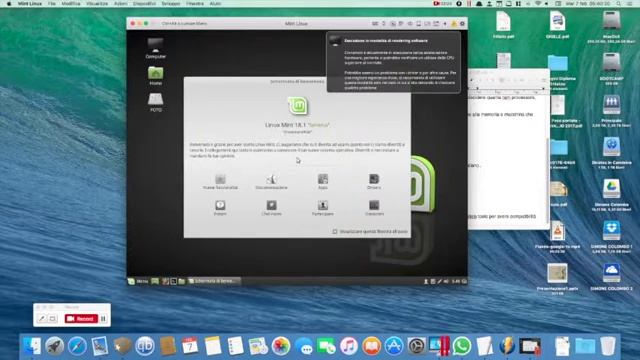This screenshot has height=360, width=640.
Task: Open Parallels configuration gear icon
Action: point(462,24)
